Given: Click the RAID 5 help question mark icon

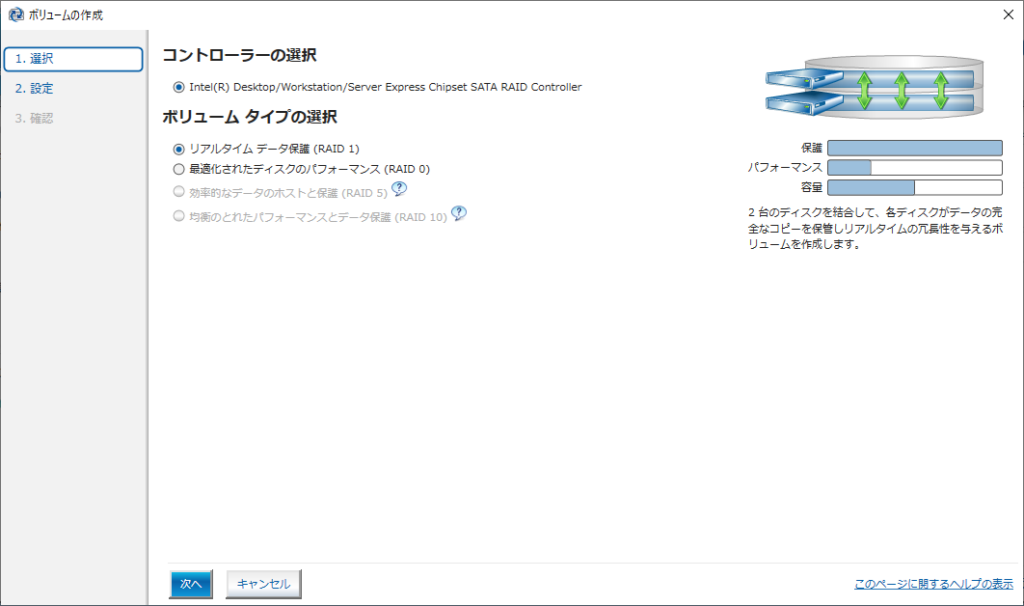Looking at the screenshot, I should 399,189.
